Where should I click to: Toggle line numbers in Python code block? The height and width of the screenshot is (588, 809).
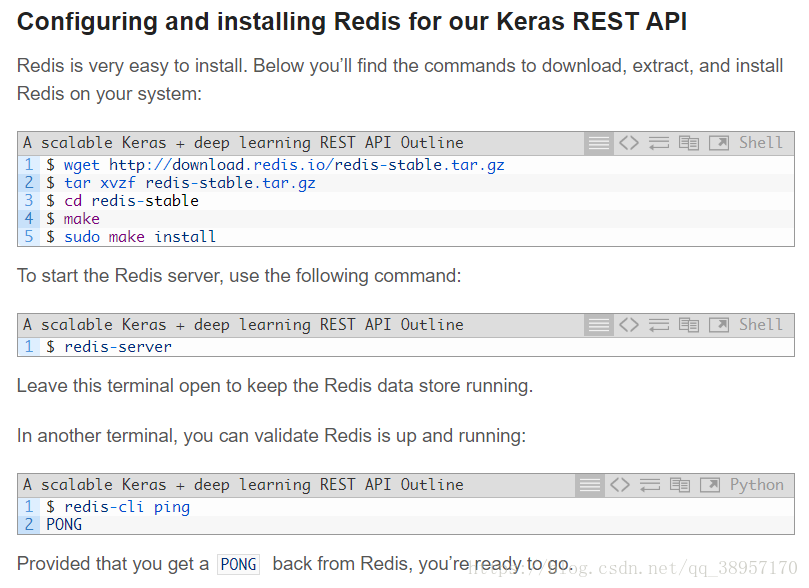tap(589, 485)
